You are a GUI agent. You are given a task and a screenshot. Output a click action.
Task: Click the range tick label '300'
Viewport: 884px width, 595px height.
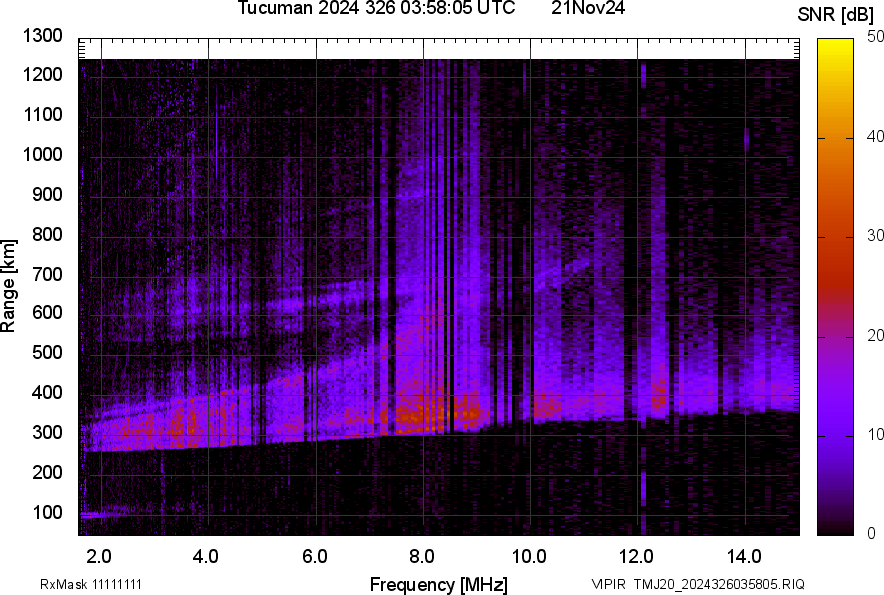point(47,433)
